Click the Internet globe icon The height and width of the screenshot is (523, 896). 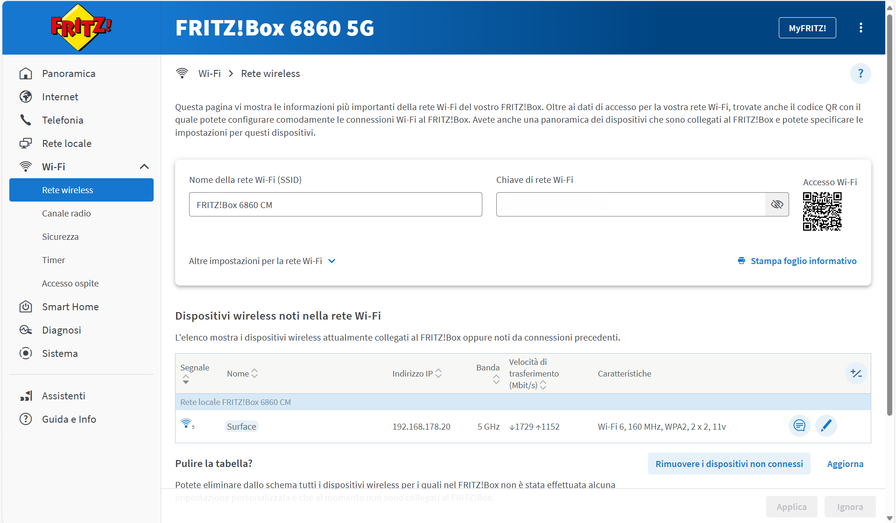click(x=26, y=97)
